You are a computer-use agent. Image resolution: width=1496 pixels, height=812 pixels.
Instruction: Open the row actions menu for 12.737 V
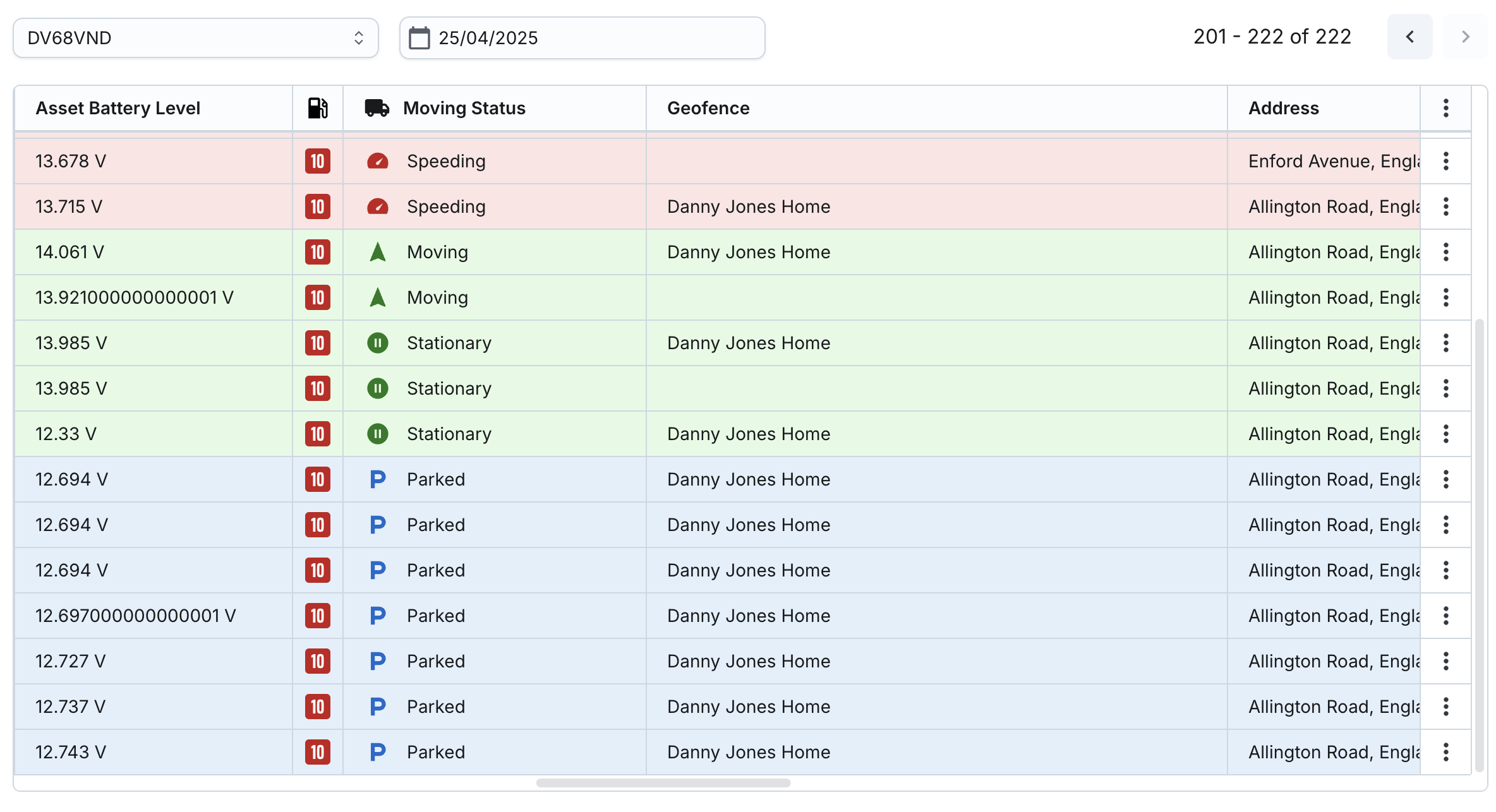[x=1445, y=707]
